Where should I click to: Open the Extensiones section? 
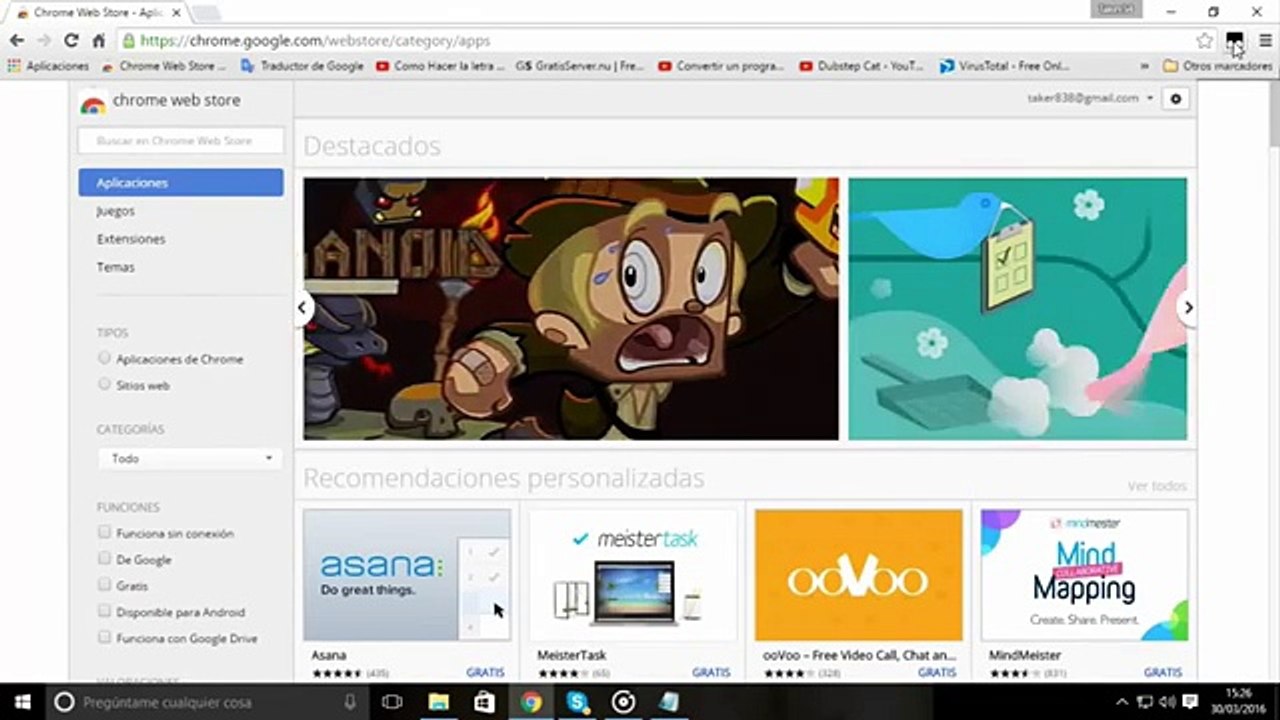tap(131, 239)
